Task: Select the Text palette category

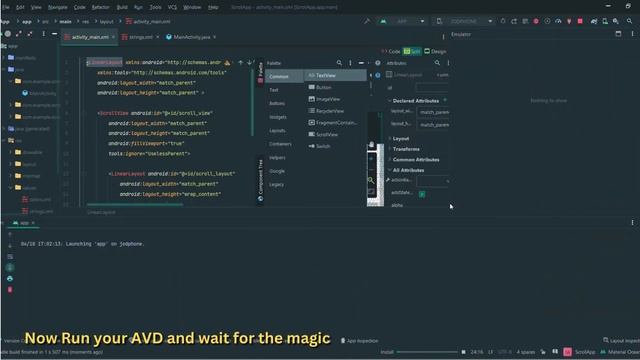Action: point(284,90)
